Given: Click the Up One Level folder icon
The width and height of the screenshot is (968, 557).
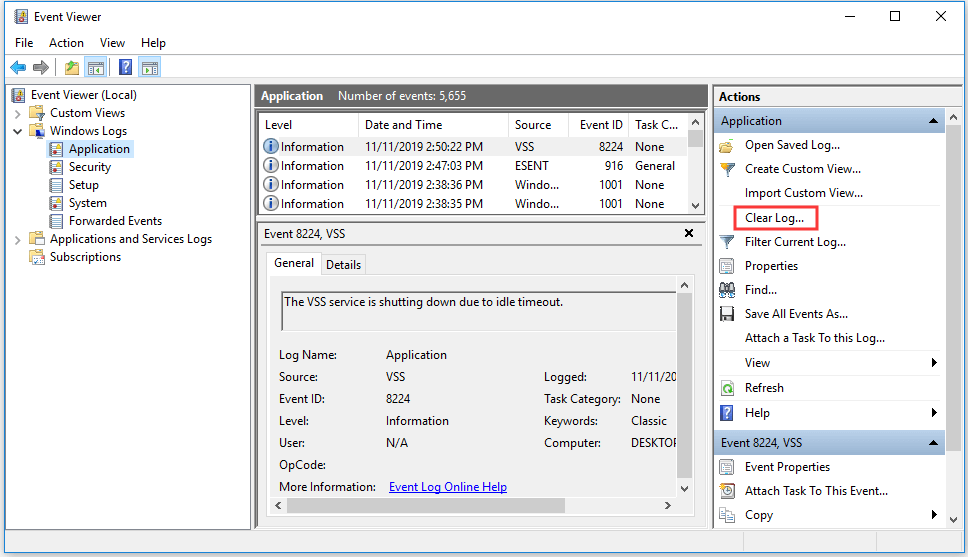Looking at the screenshot, I should [x=72, y=68].
